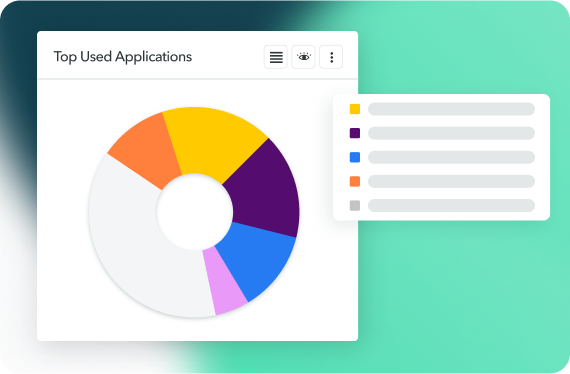The height and width of the screenshot is (374, 570).
Task: Click the placeholder label beside yellow swatch
Action: click(451, 109)
